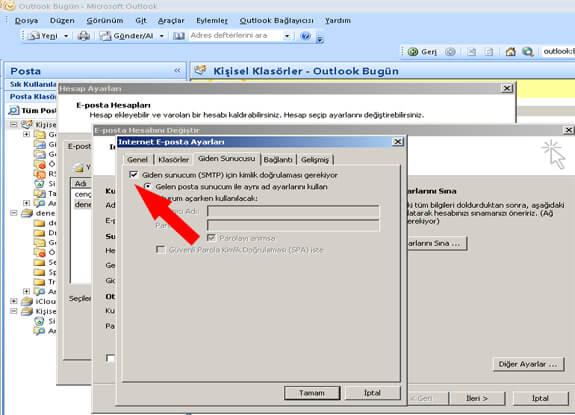
Task: Click the Kullanıcı Adı input field
Action: (x=293, y=211)
